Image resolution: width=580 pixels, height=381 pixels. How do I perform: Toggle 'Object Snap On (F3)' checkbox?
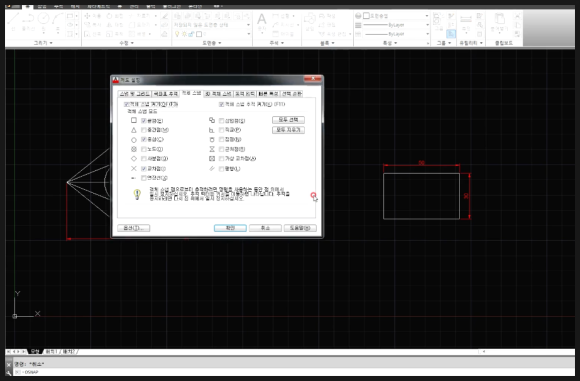pos(127,104)
